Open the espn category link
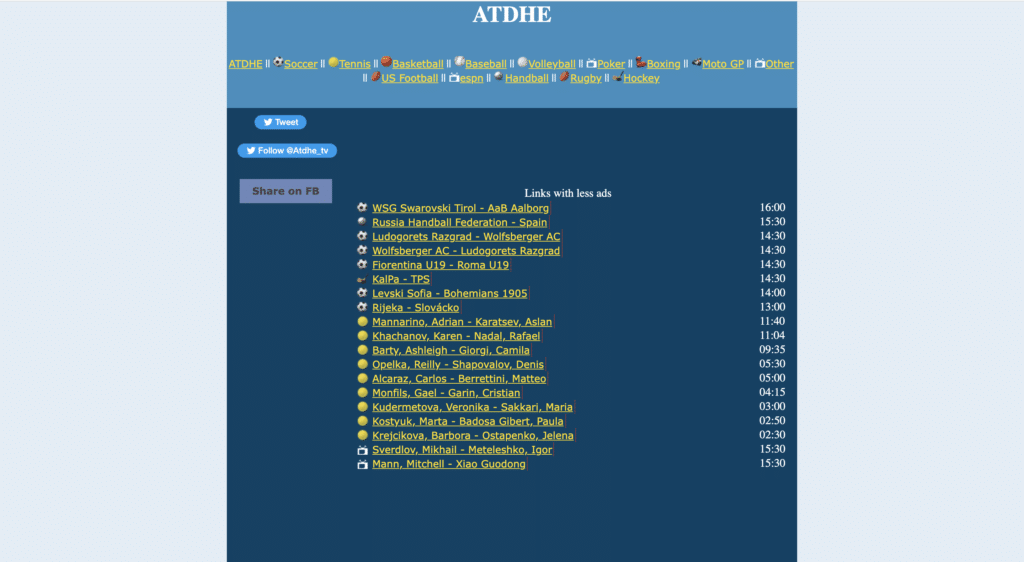 pyautogui.click(x=472, y=78)
